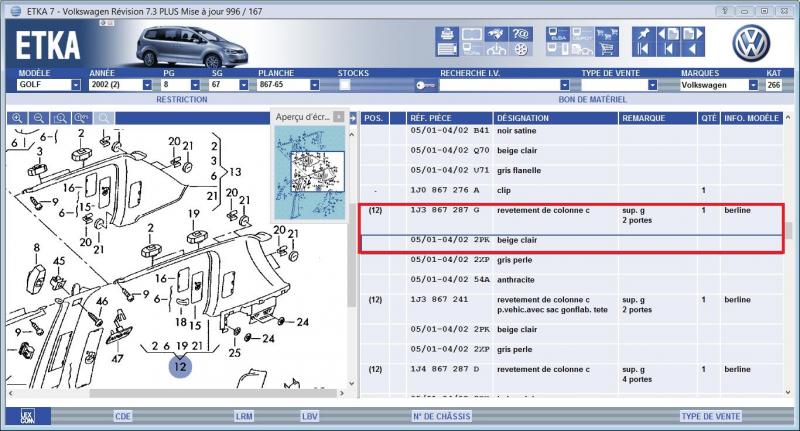Open the list view icon below print
The width and height of the screenshot is (800, 431).
[447, 49]
